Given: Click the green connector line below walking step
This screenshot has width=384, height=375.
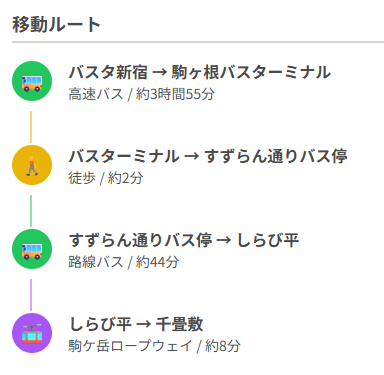Looking at the screenshot, I should pos(31,211).
